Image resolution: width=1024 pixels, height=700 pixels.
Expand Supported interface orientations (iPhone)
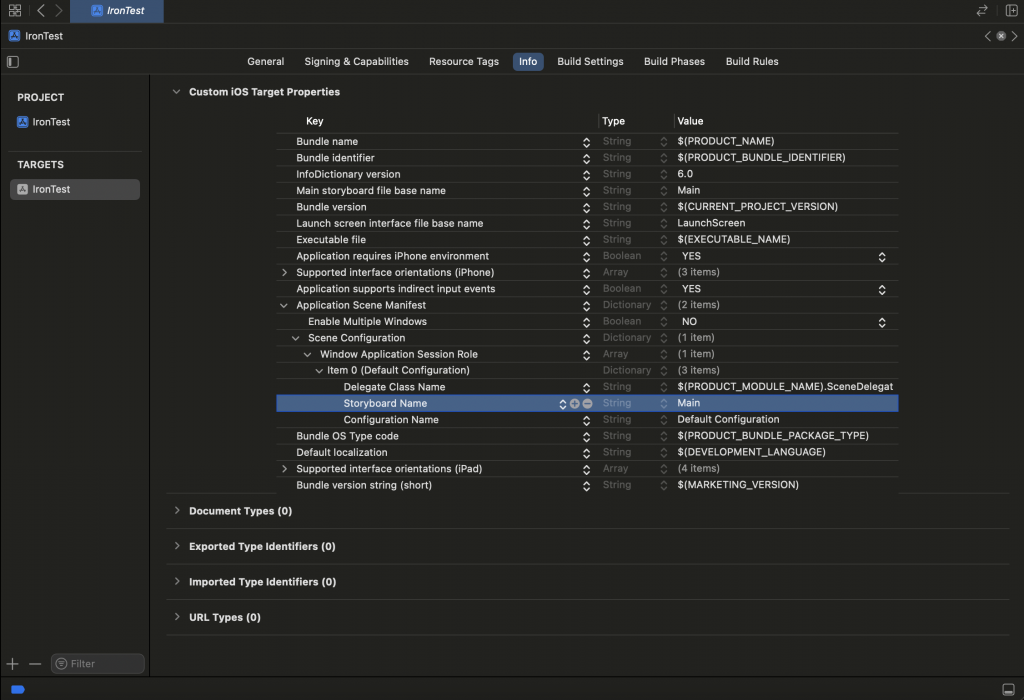[284, 272]
